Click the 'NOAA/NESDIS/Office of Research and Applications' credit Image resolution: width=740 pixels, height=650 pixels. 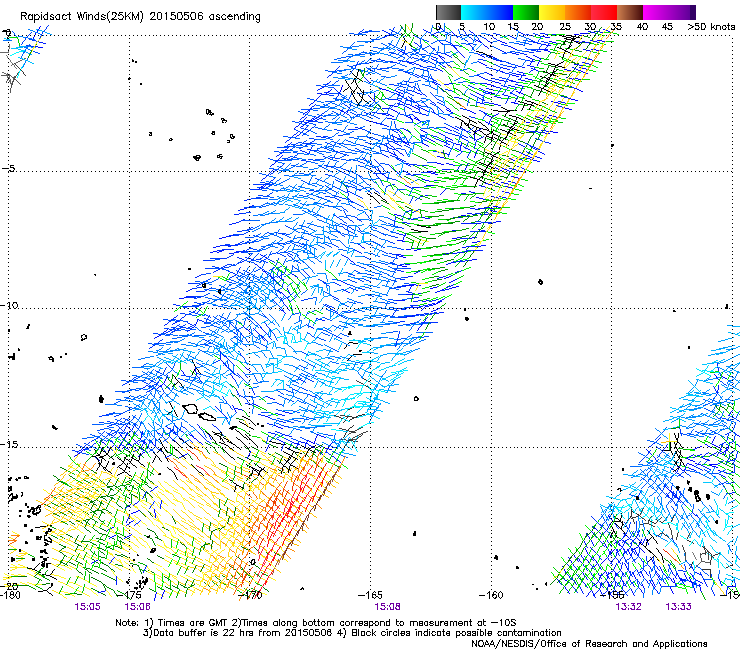589,644
